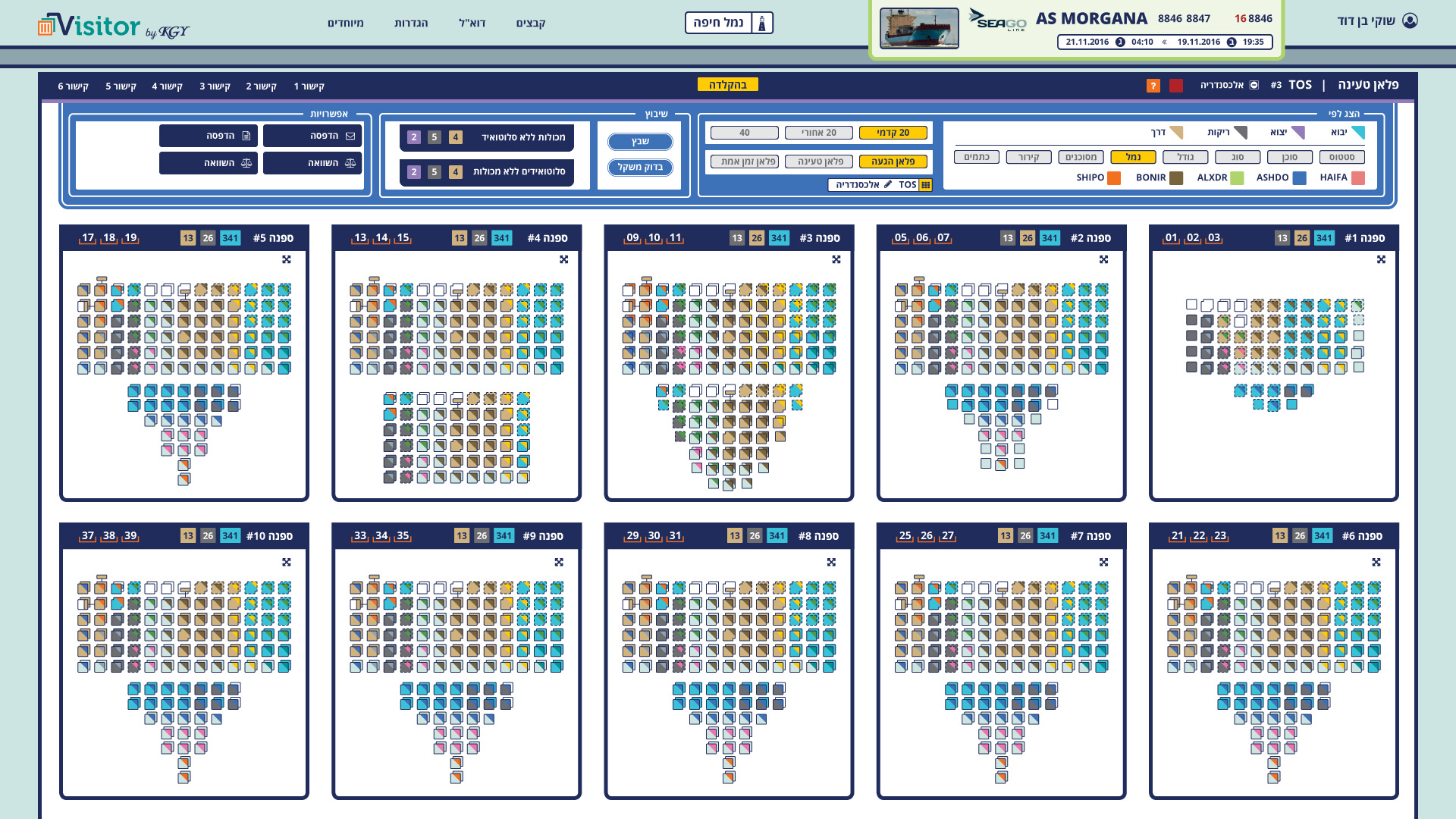
Task: Click the lighthouse port icon next to נמל חיפה
Action: [x=762, y=24]
